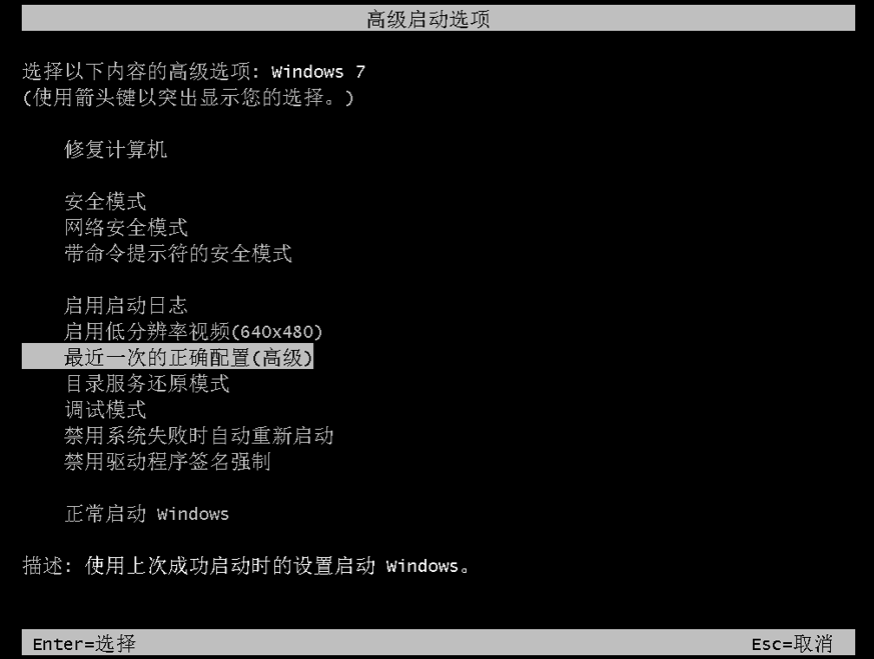874x659 pixels.
Task: Click the 选择以下内容的高级选项 heading text
Action: [141, 71]
